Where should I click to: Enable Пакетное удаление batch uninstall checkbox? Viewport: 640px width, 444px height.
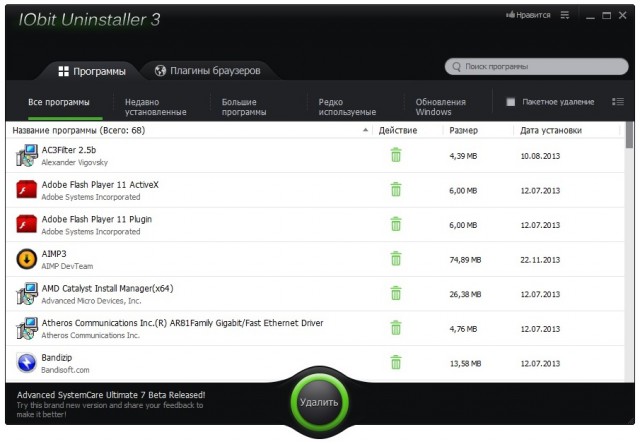pyautogui.click(x=510, y=102)
